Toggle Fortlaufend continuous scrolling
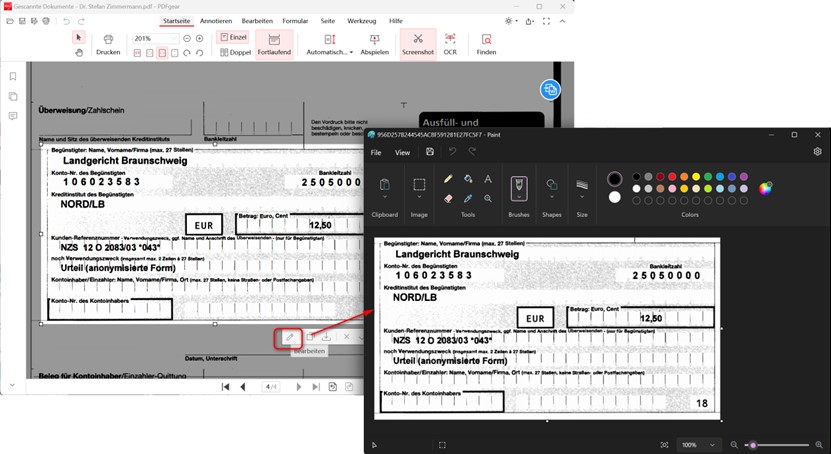The height and width of the screenshot is (454, 831). [274, 44]
